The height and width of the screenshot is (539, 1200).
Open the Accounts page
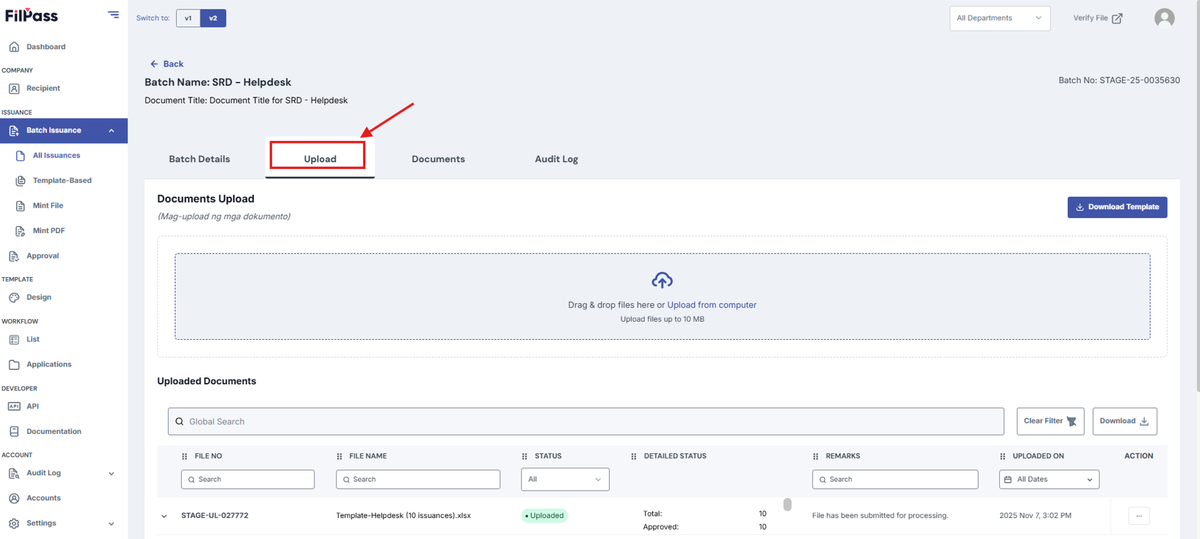(x=43, y=498)
